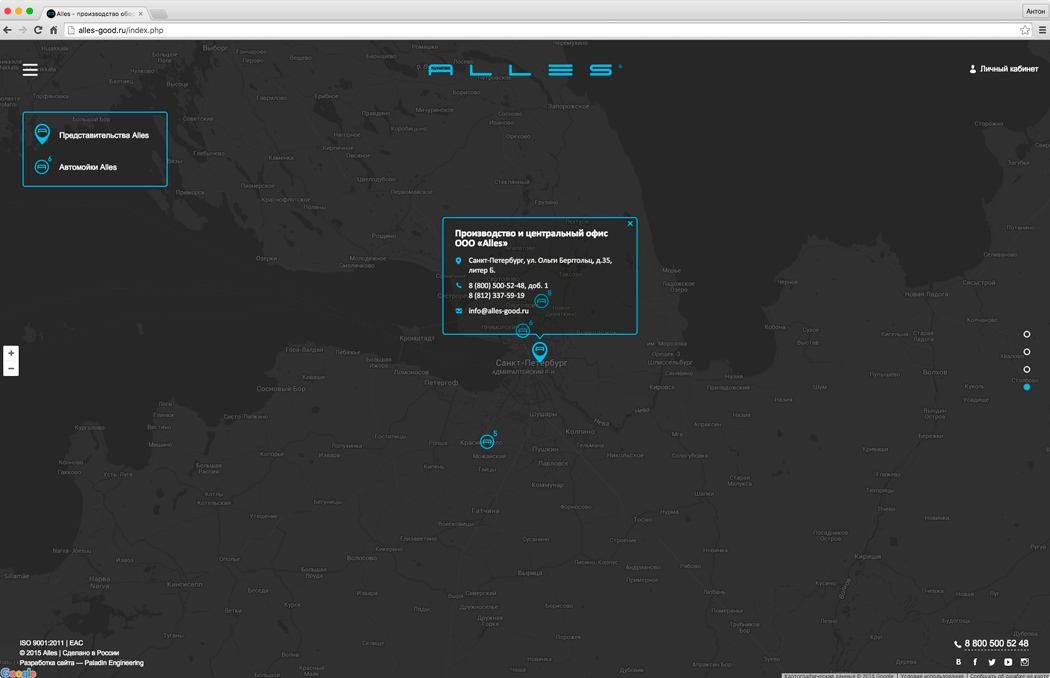The image size is (1050, 678).
Task: Click the Paladin Engineering developer link
Action: click(113, 663)
